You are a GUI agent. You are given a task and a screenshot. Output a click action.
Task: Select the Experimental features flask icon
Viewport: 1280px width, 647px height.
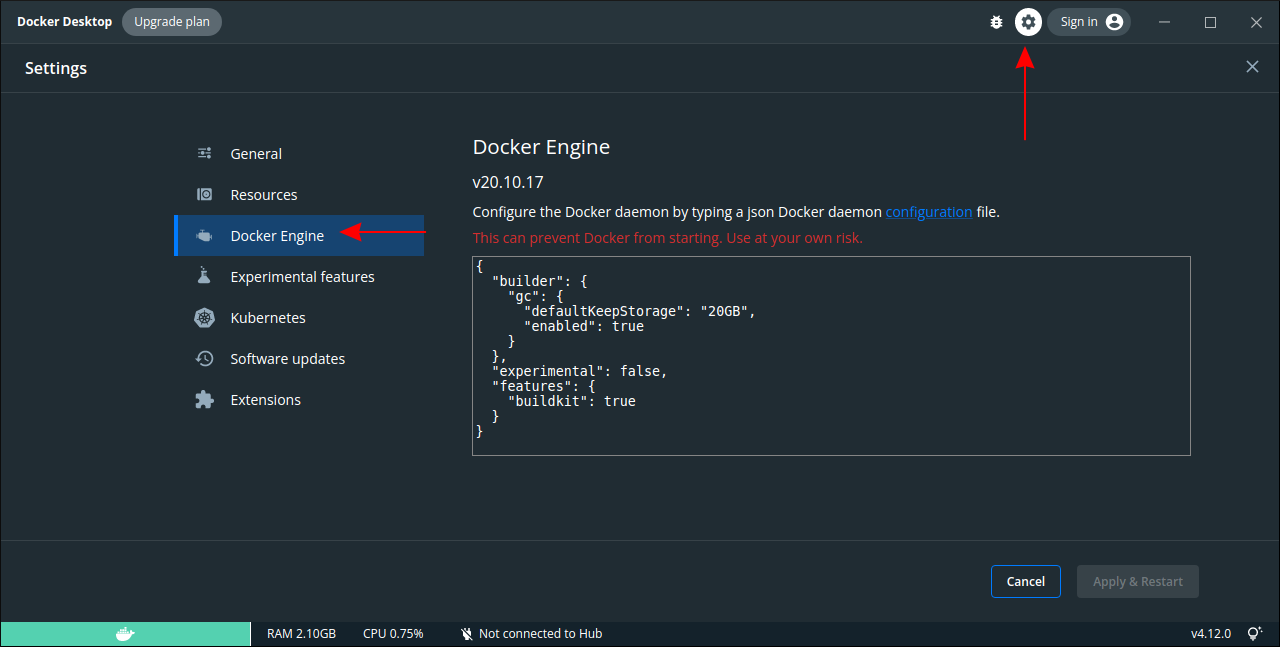[204, 276]
